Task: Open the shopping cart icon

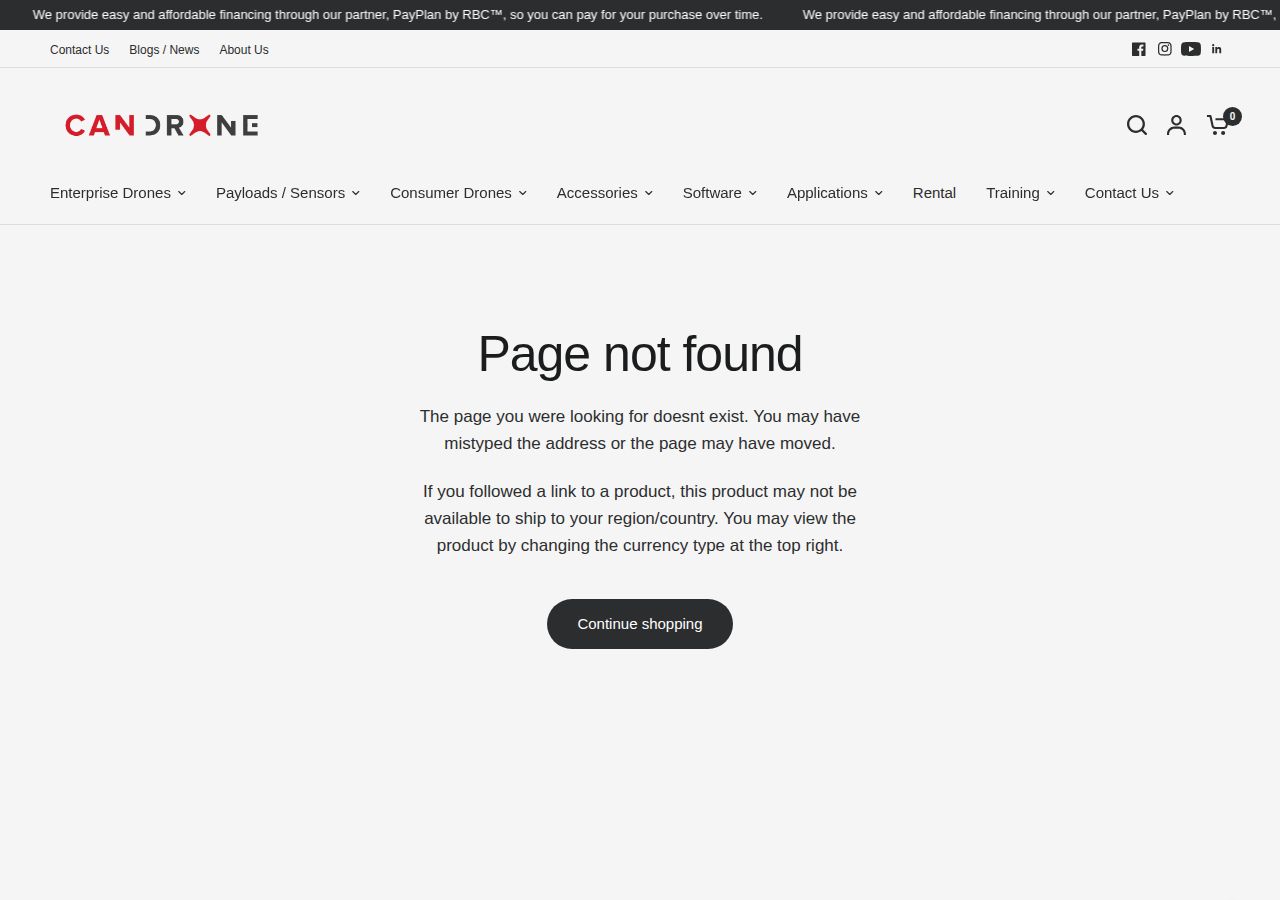Action: coord(1217,125)
